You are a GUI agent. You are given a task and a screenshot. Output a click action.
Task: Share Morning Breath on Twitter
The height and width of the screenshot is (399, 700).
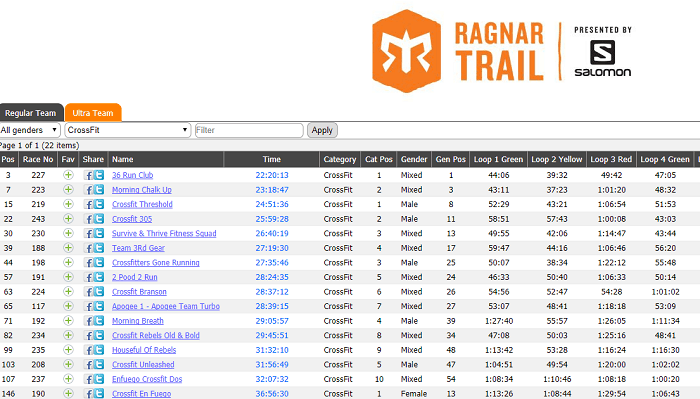pyautogui.click(x=99, y=321)
